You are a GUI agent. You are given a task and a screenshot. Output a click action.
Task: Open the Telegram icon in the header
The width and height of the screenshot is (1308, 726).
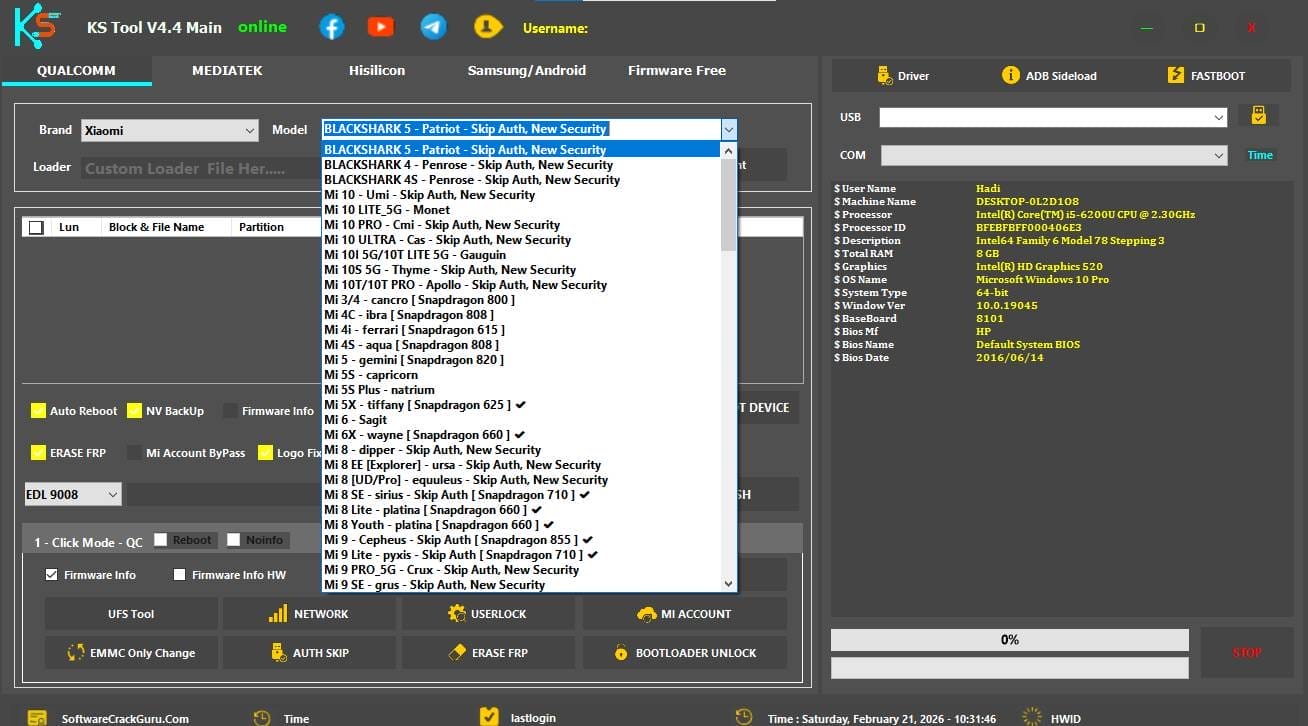[x=433, y=27]
